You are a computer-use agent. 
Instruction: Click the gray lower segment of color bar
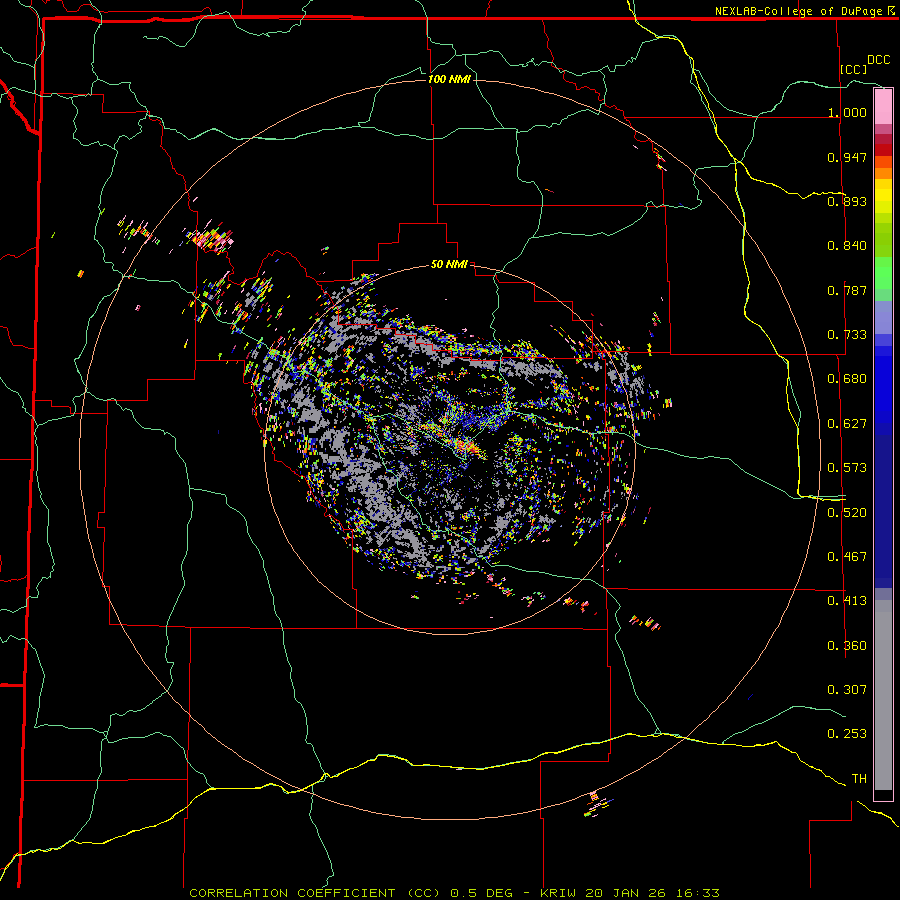point(883,695)
